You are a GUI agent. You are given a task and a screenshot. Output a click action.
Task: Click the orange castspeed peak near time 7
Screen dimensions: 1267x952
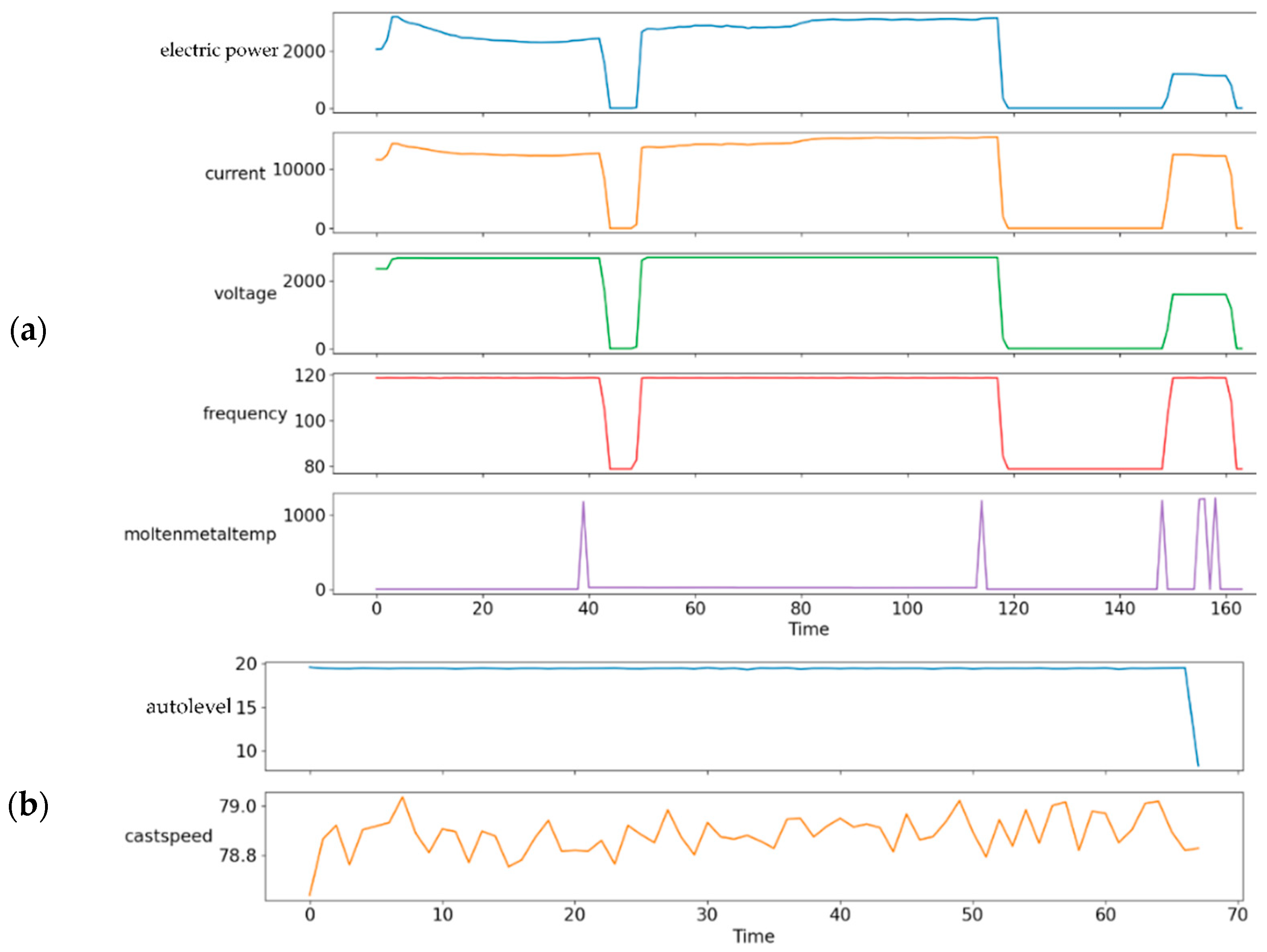click(402, 798)
